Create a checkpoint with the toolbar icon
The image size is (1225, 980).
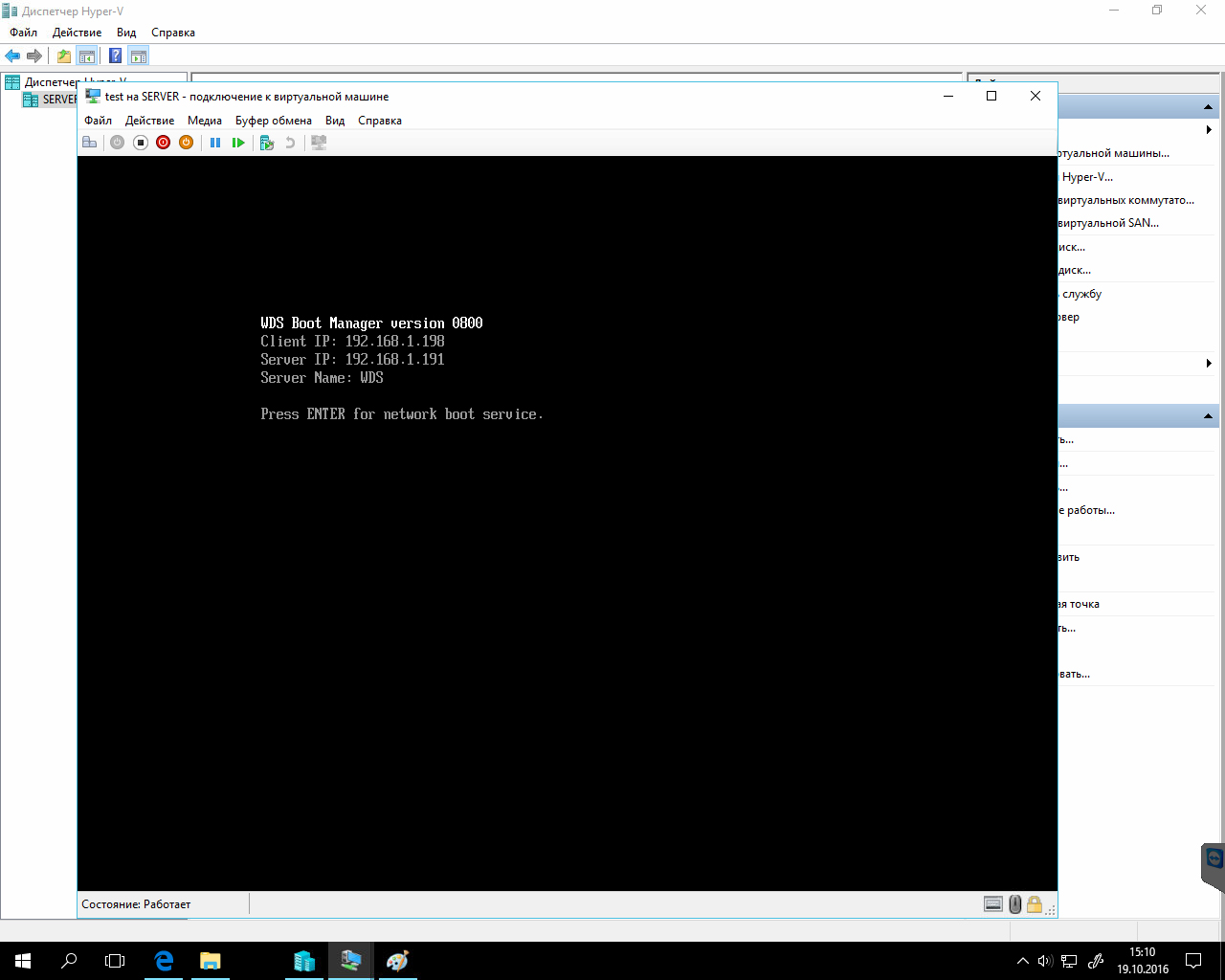click(267, 143)
